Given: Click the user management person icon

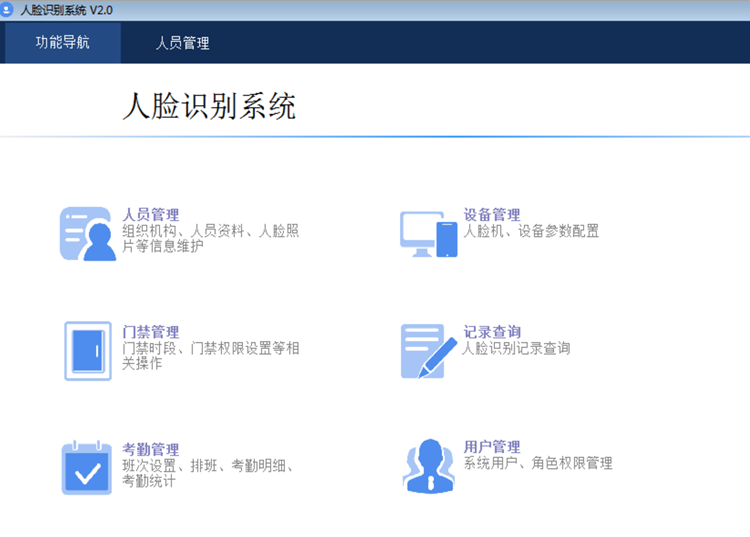Looking at the screenshot, I should pyautogui.click(x=428, y=466).
